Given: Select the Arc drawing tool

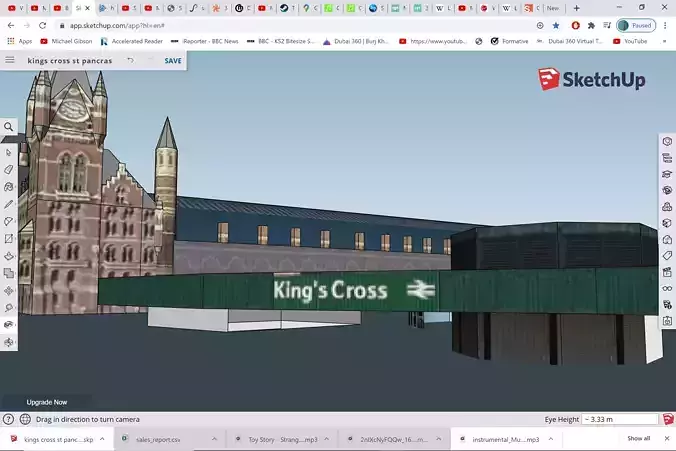Looking at the screenshot, I should click(x=9, y=222).
